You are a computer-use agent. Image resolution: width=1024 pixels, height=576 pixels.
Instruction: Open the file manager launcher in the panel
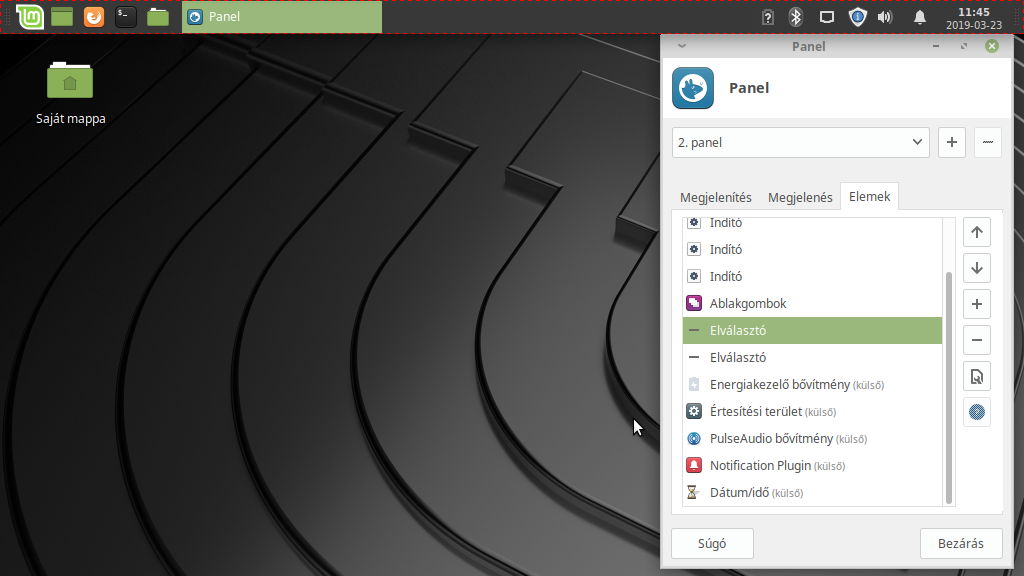click(x=157, y=16)
